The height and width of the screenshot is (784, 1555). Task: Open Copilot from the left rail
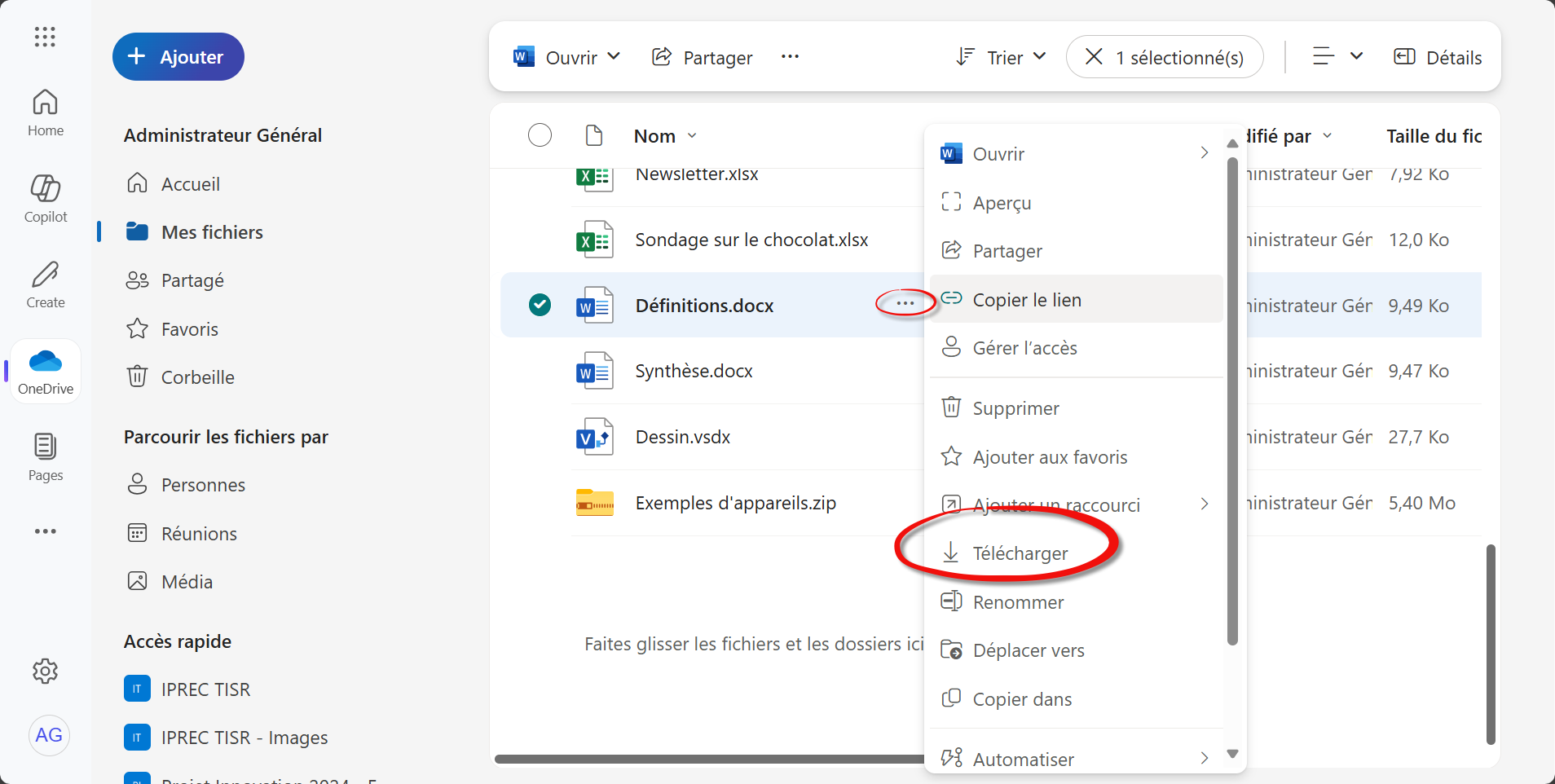tap(46, 198)
